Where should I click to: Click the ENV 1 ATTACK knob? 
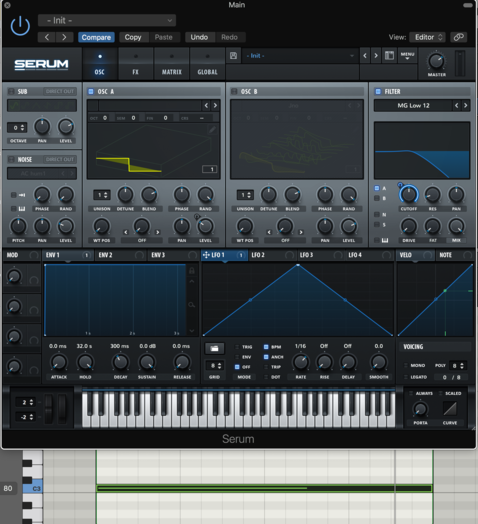pyautogui.click(x=59, y=362)
